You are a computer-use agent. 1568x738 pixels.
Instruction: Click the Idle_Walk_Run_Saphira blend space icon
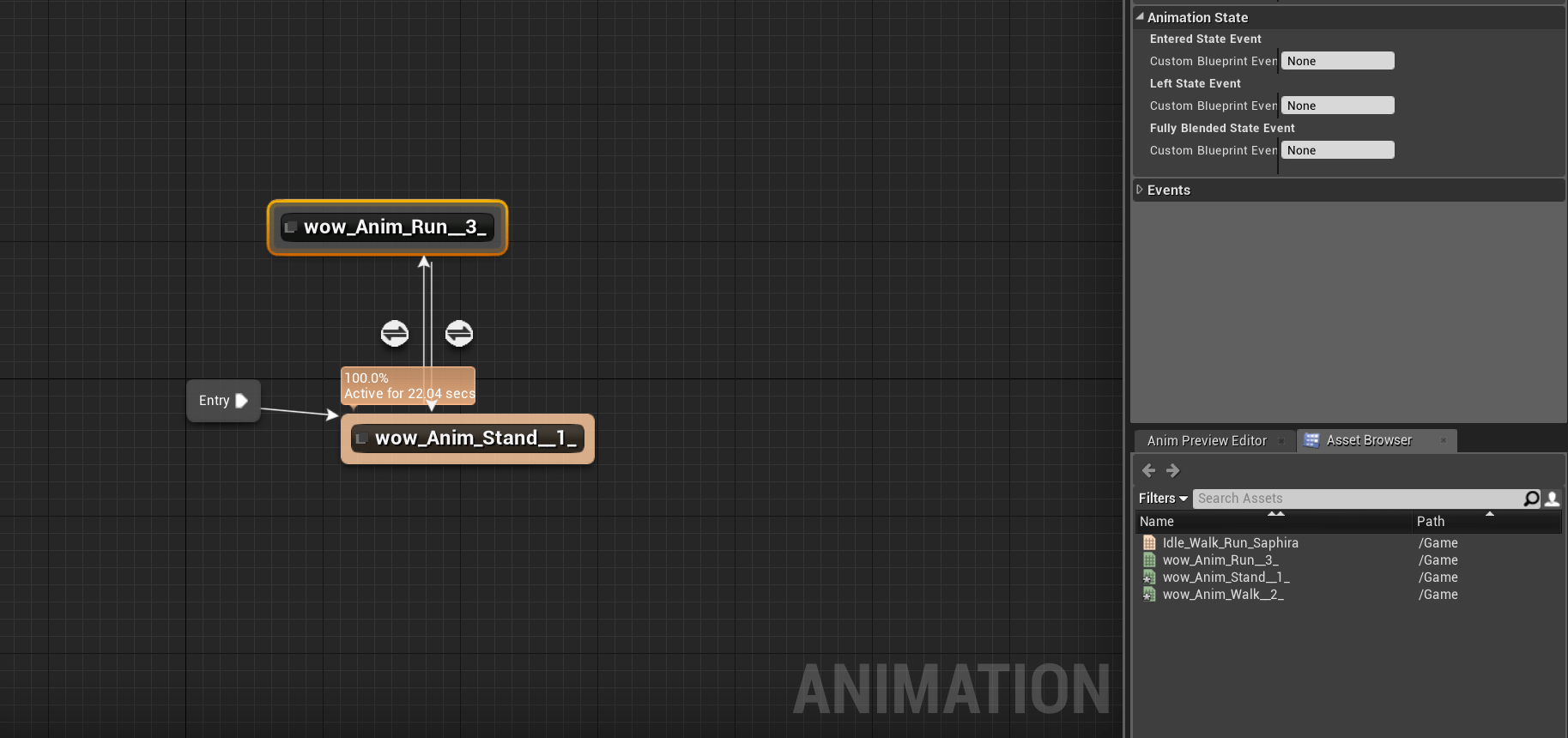(1149, 543)
